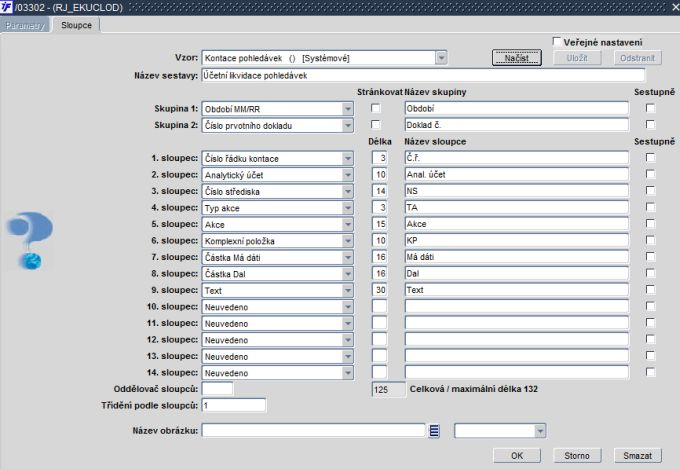The height and width of the screenshot is (469, 680).
Task: Confirm with the OK button
Action: [517, 456]
